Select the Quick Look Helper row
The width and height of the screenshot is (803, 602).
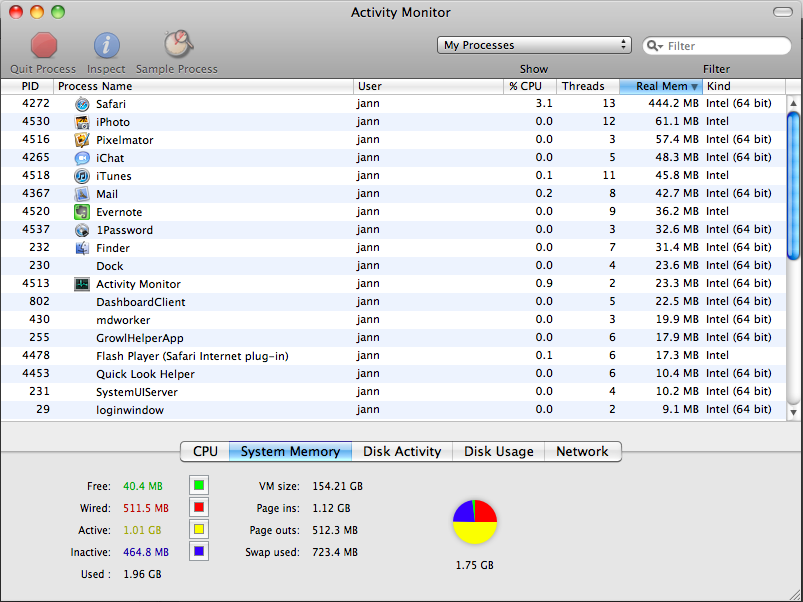393,374
